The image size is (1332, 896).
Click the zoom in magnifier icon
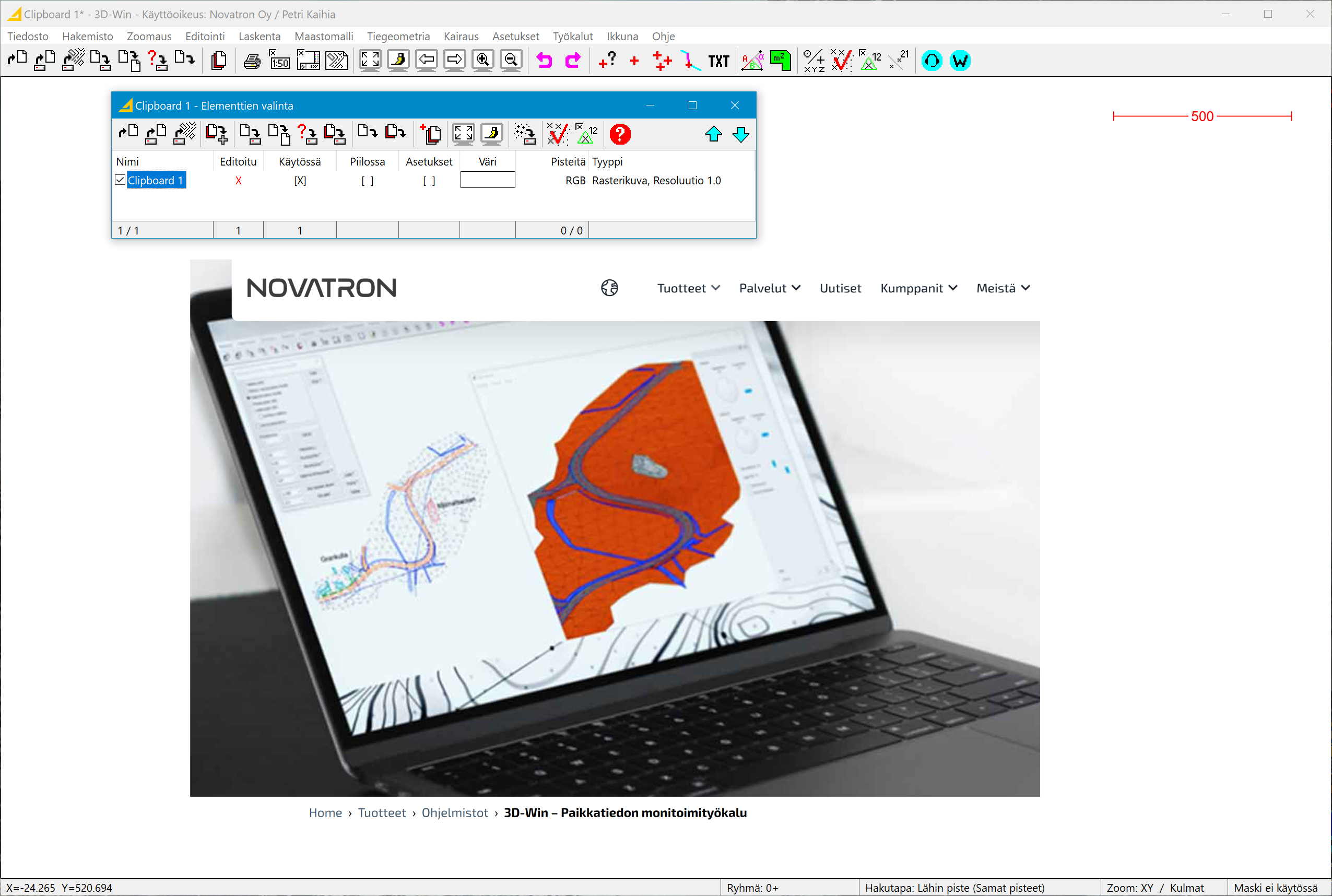click(483, 61)
